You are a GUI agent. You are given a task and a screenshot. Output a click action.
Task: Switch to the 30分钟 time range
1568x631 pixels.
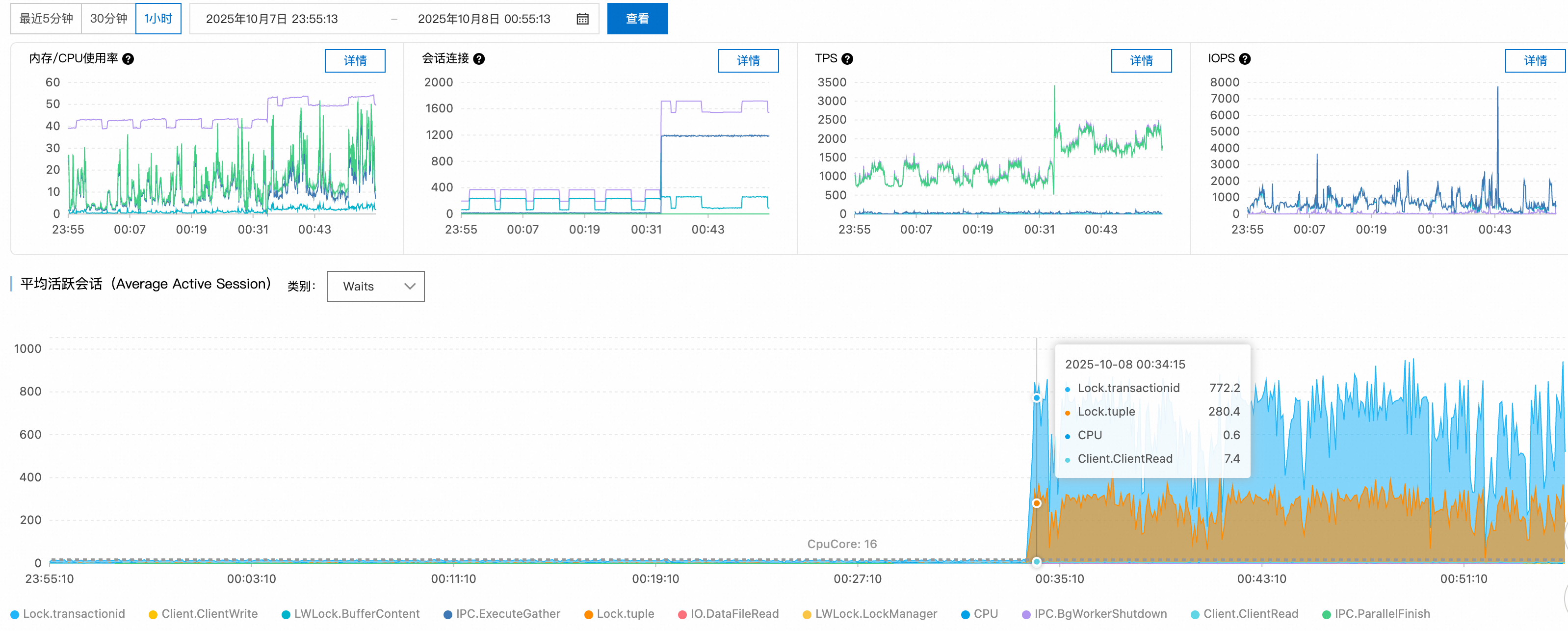click(108, 19)
